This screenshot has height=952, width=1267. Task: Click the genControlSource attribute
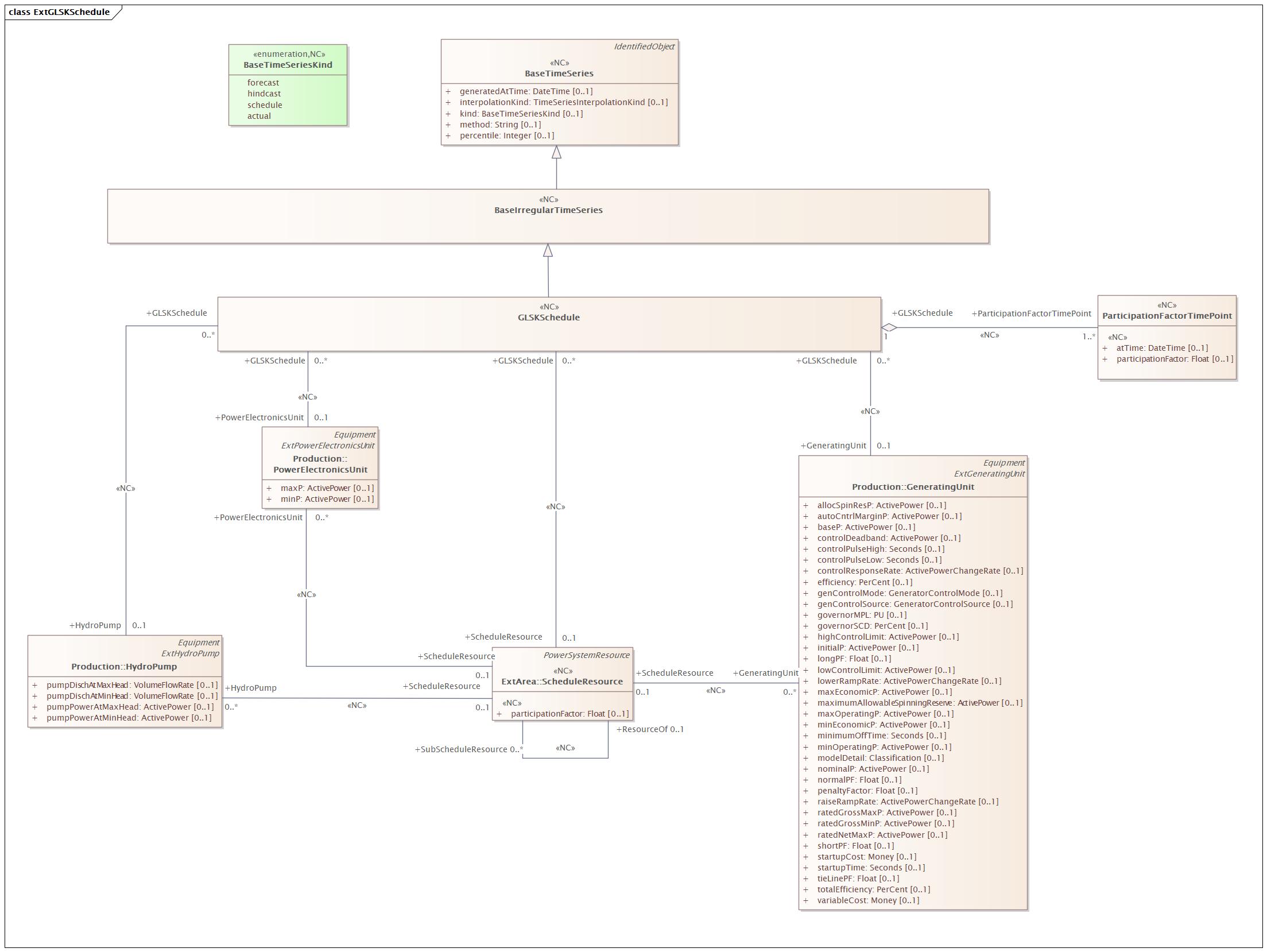click(915, 604)
